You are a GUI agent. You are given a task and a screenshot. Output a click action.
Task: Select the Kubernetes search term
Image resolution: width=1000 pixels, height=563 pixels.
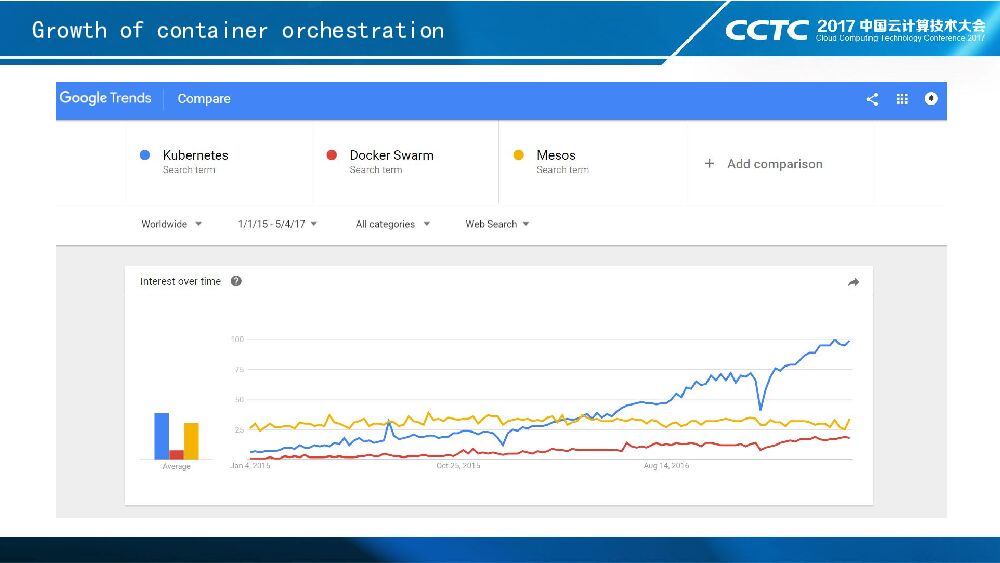click(195, 156)
